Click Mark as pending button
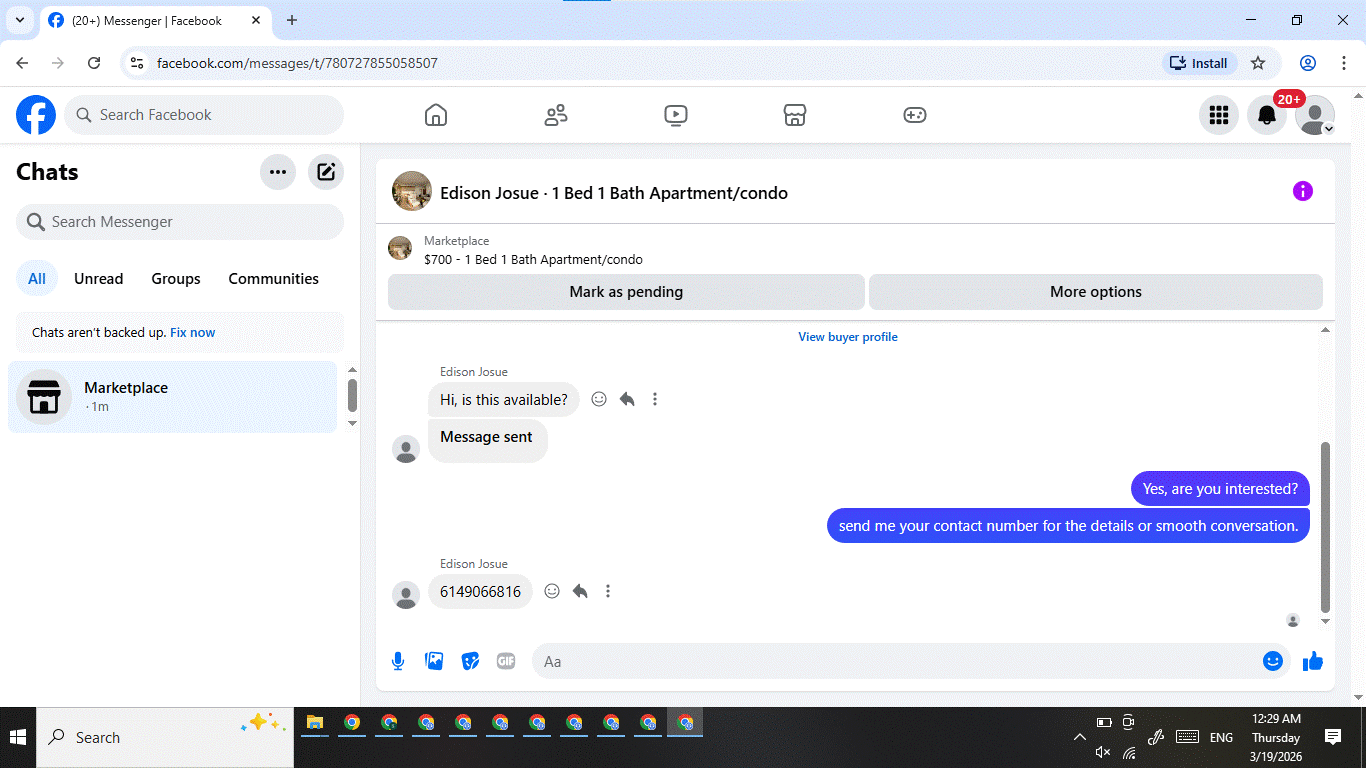 point(626,292)
